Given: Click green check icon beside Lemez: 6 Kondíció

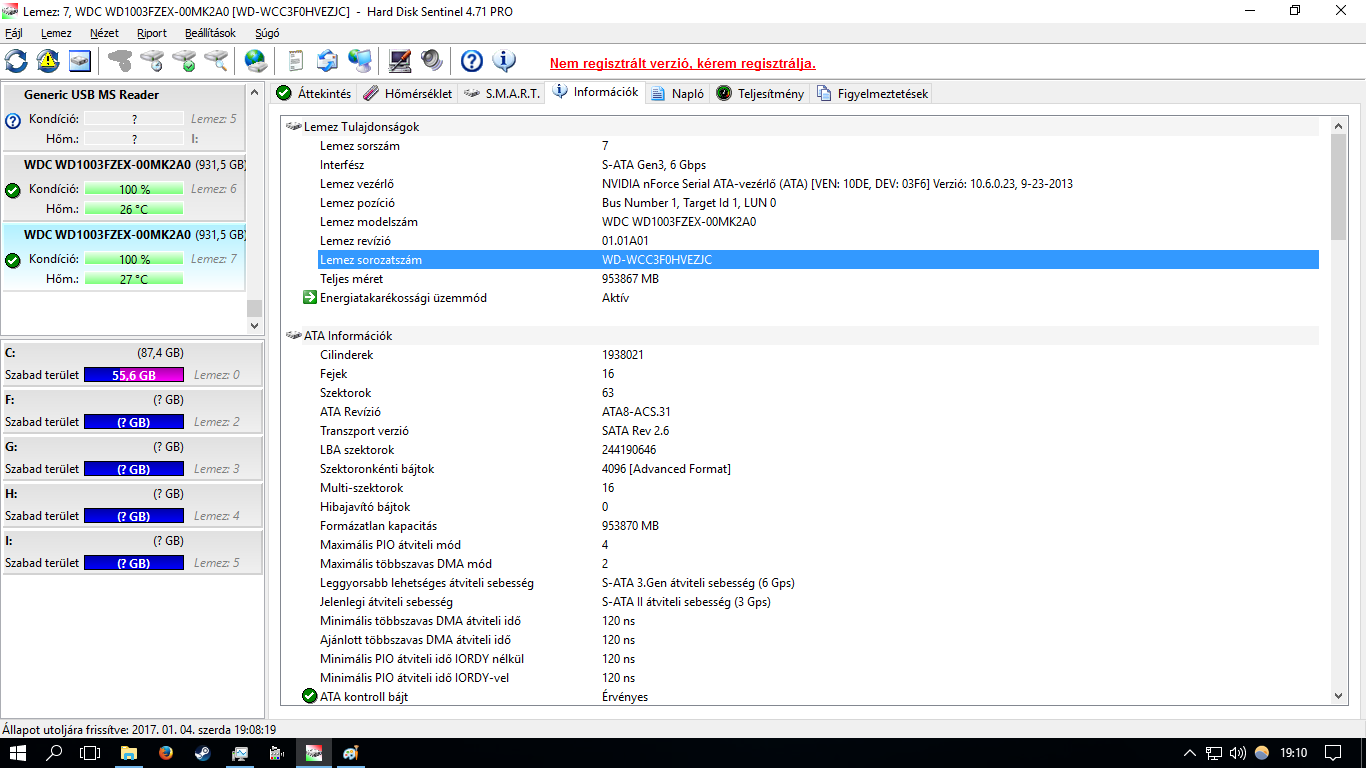Looking at the screenshot, I should (x=13, y=190).
